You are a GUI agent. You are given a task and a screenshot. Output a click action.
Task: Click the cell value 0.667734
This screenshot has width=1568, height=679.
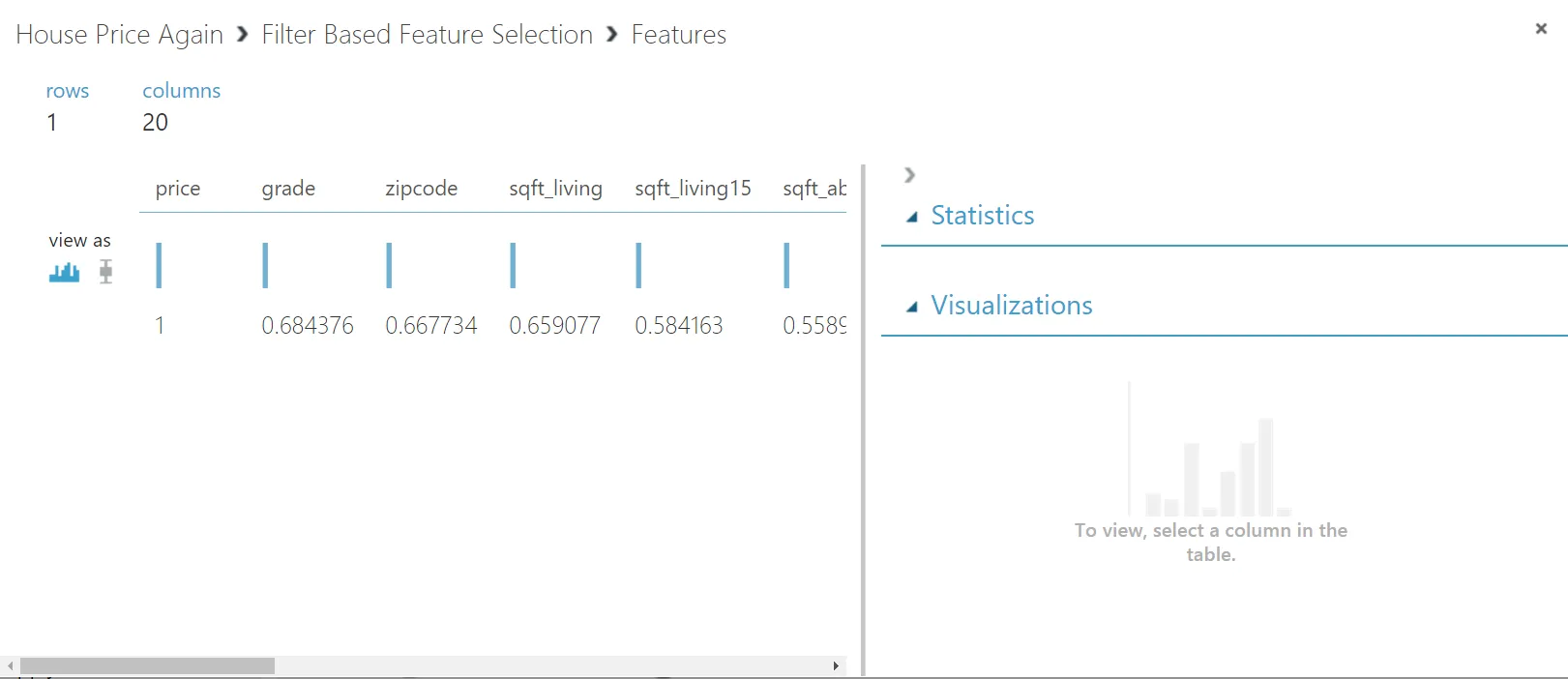431,326
